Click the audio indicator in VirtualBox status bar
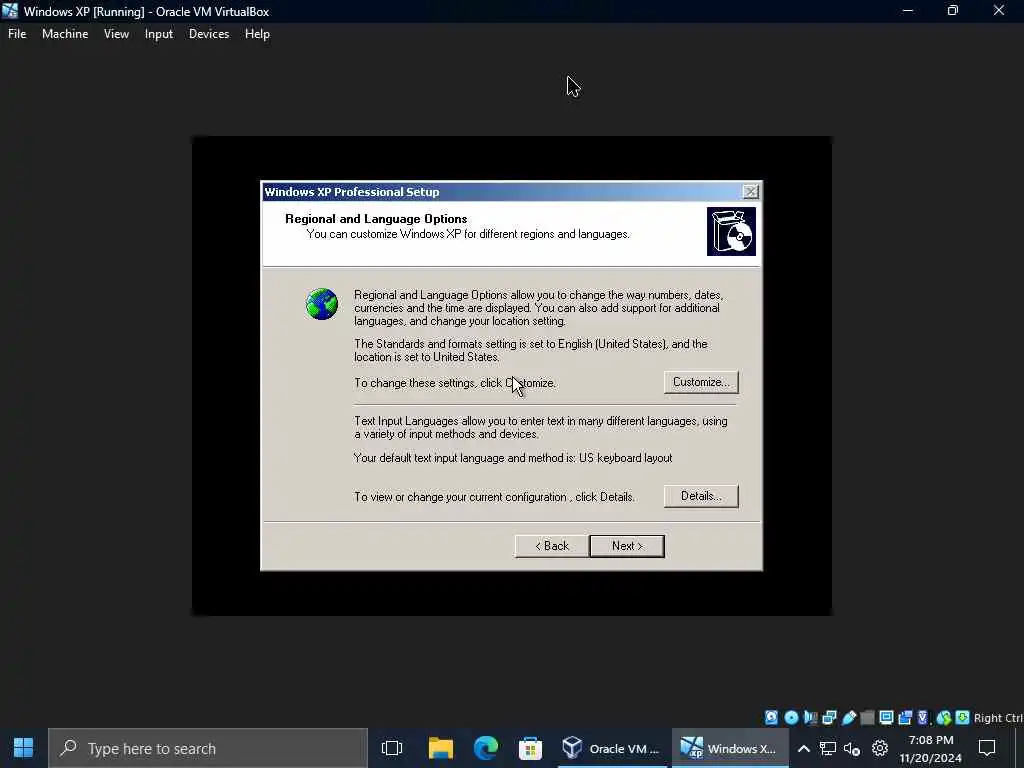This screenshot has width=1024, height=768. pyautogui.click(x=810, y=718)
